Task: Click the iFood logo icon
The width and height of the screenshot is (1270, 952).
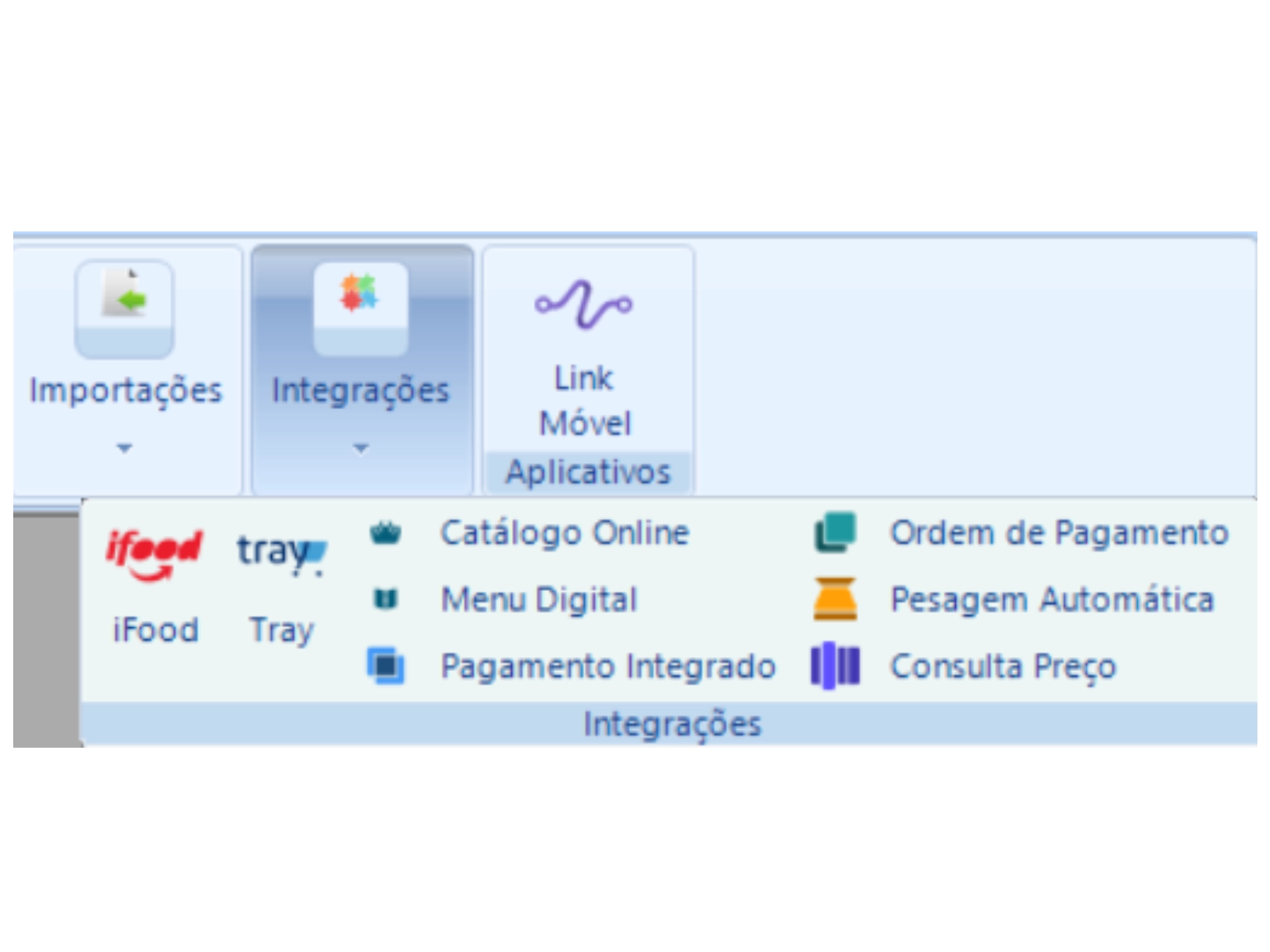Action: pos(154,554)
